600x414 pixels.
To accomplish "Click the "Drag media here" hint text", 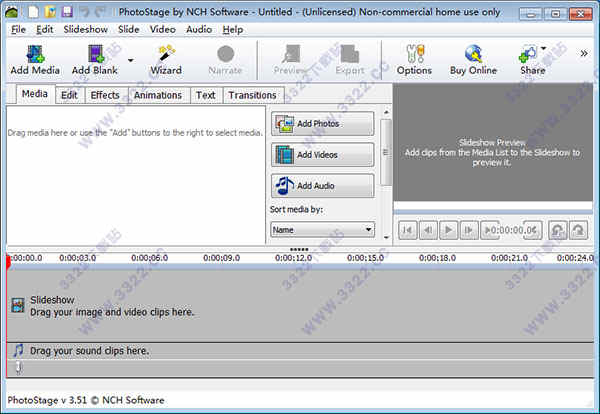I will coord(135,133).
